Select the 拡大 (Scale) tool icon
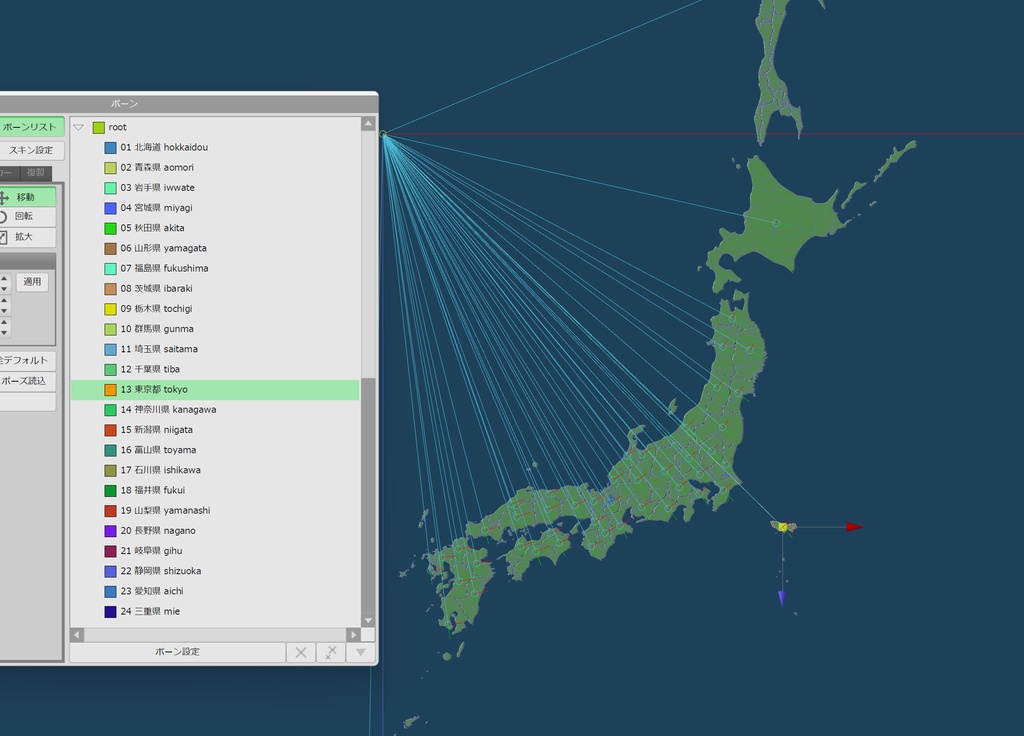Screen dimensions: 1024x736 click(x=25, y=237)
